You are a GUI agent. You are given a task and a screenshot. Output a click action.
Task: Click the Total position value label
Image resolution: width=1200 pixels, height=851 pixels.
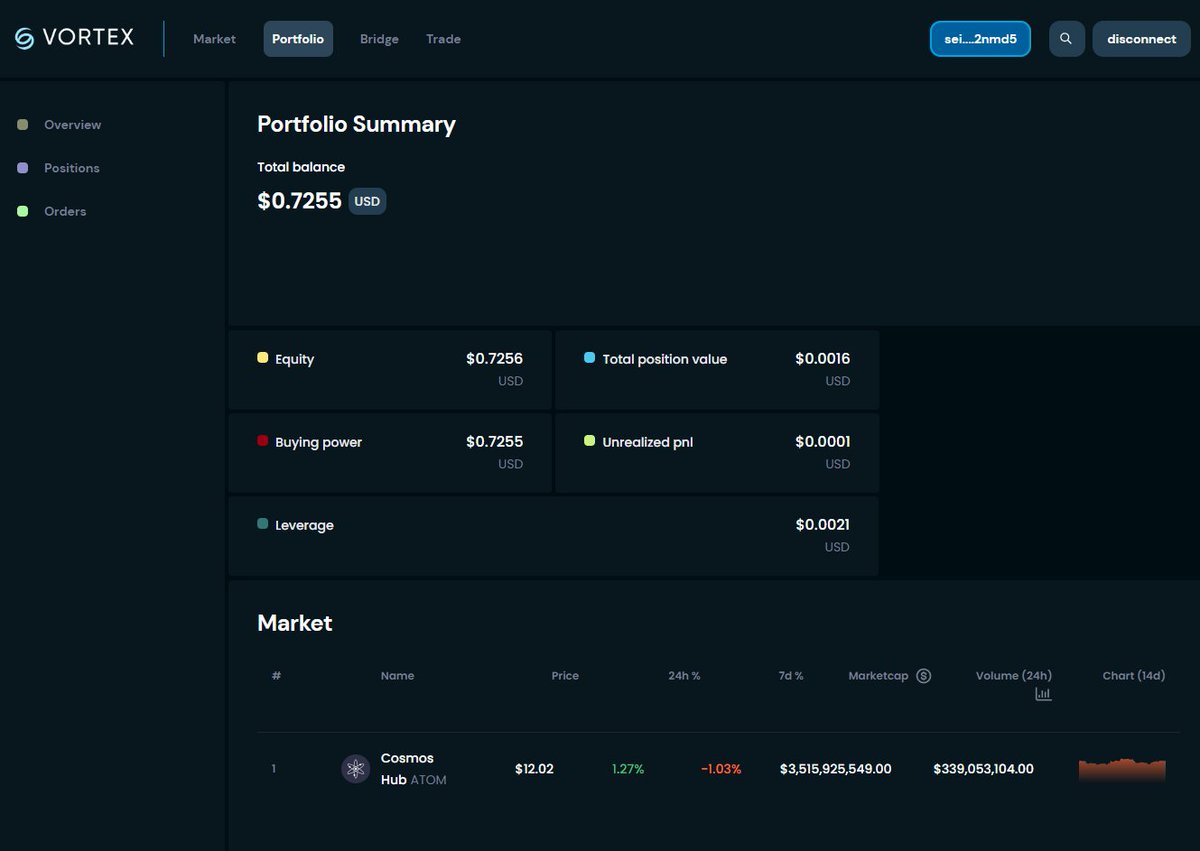tap(665, 359)
